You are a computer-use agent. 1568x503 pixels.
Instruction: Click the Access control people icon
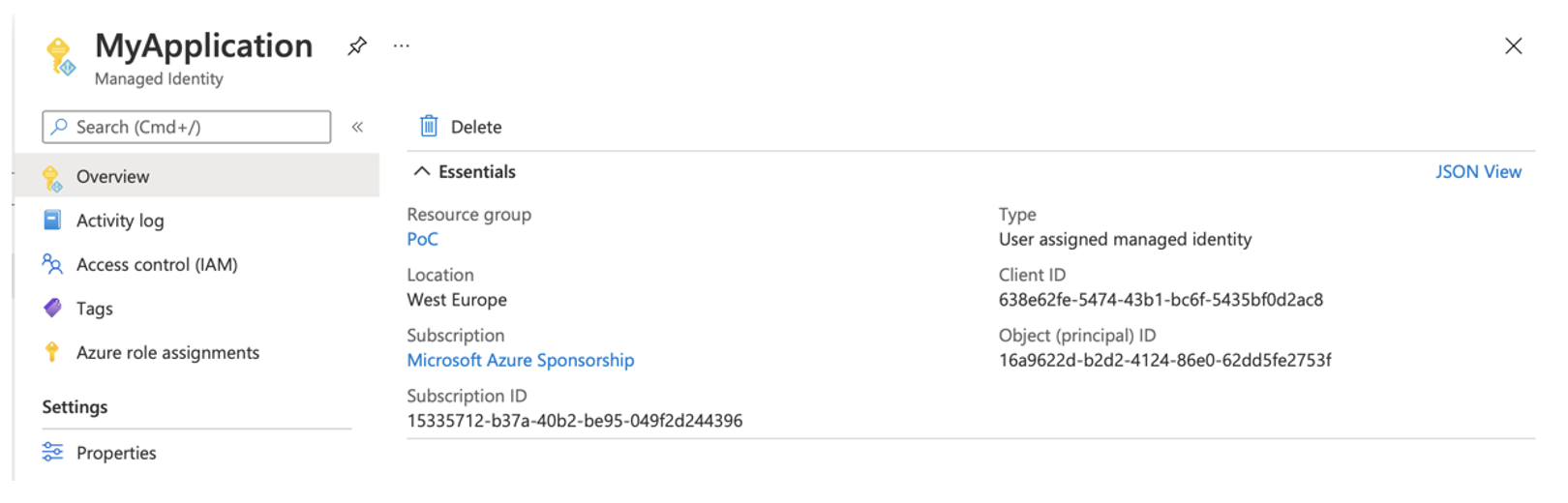click(52, 264)
